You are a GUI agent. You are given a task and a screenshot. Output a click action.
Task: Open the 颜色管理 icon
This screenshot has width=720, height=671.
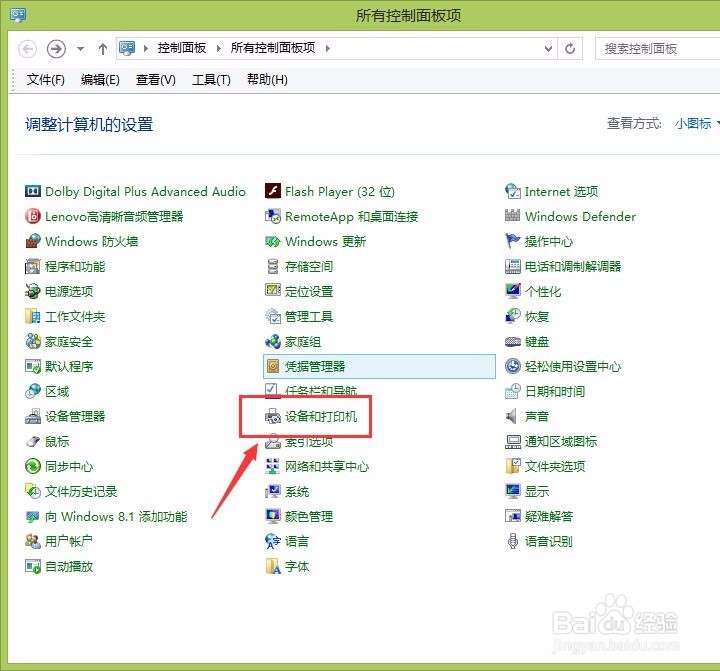[273, 516]
